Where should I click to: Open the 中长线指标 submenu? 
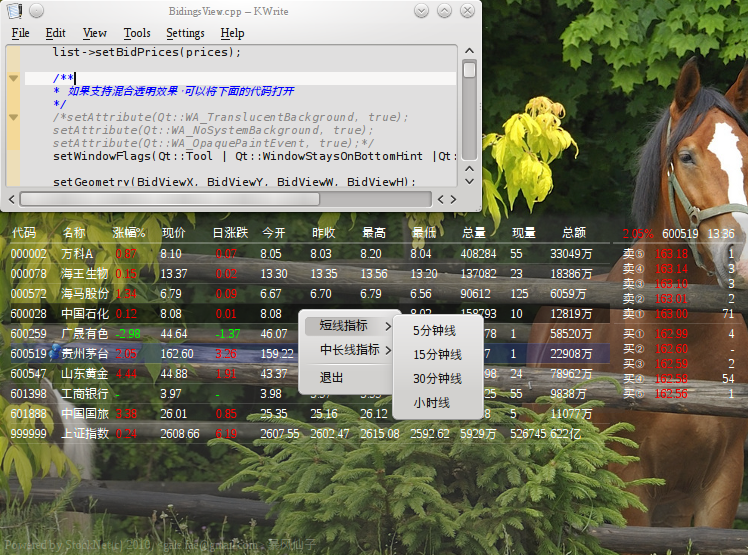[349, 350]
